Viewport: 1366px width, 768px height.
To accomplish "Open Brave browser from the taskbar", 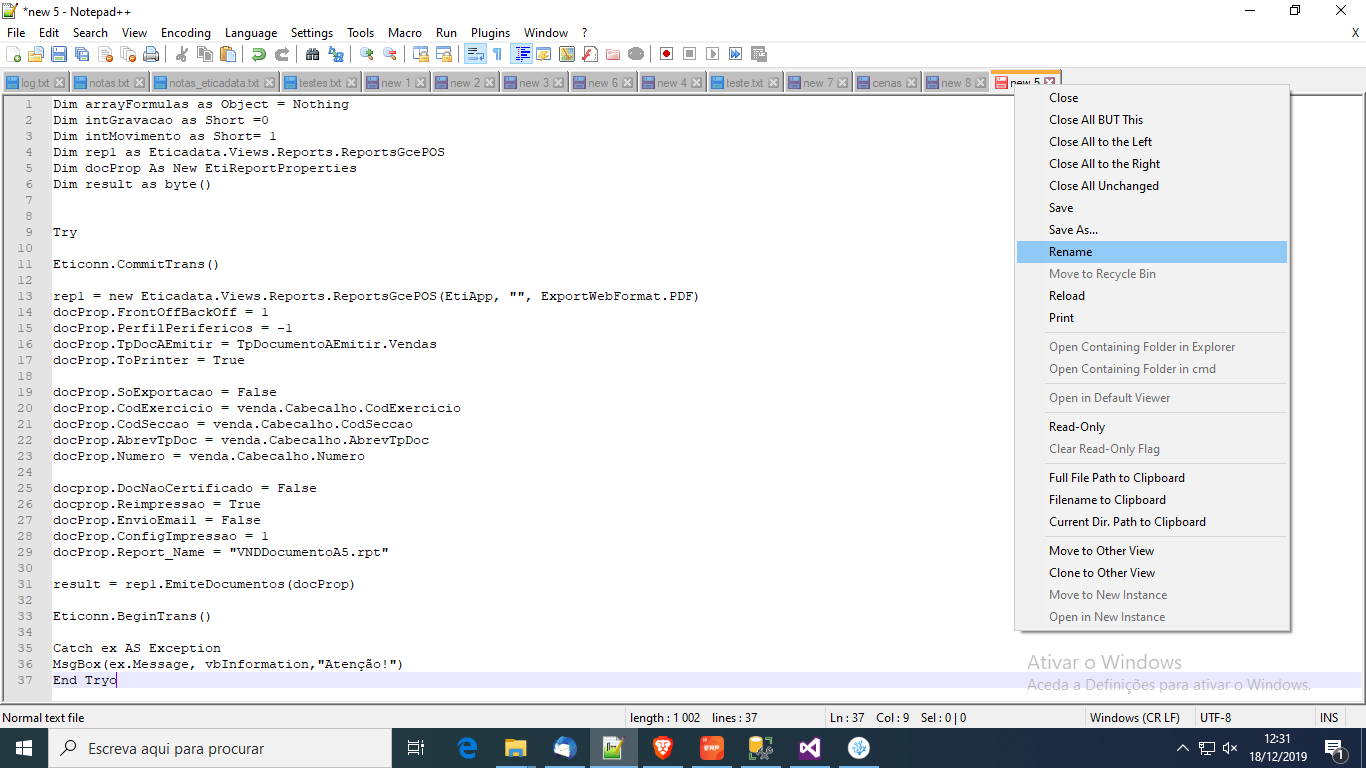I will point(663,748).
